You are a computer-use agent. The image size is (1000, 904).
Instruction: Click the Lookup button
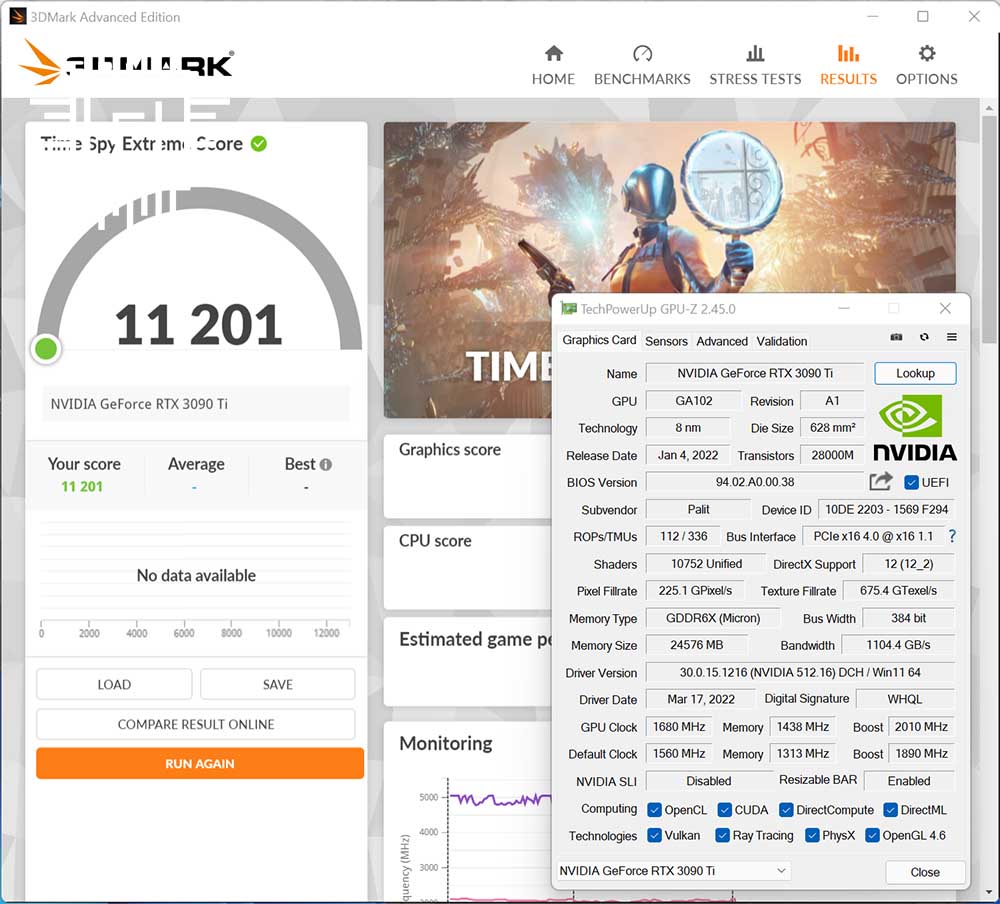click(915, 373)
